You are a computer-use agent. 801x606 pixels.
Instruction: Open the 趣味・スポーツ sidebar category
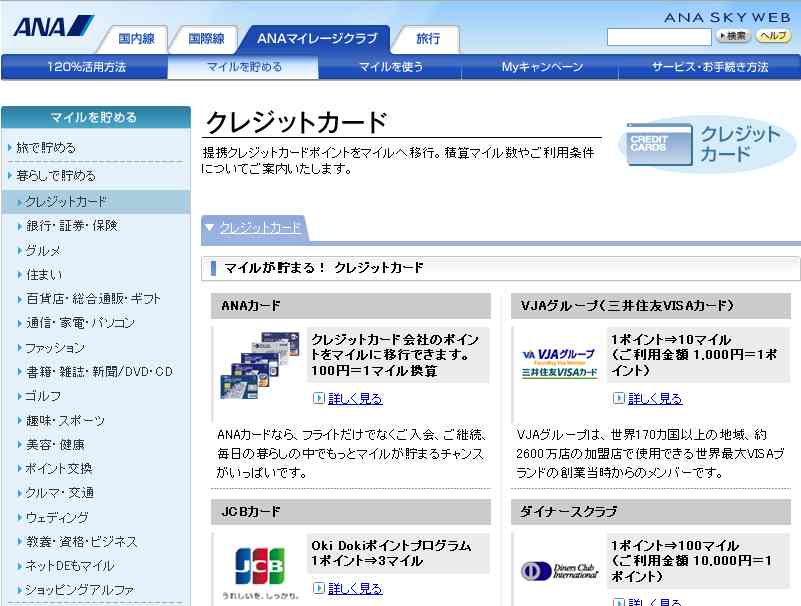(x=65, y=421)
